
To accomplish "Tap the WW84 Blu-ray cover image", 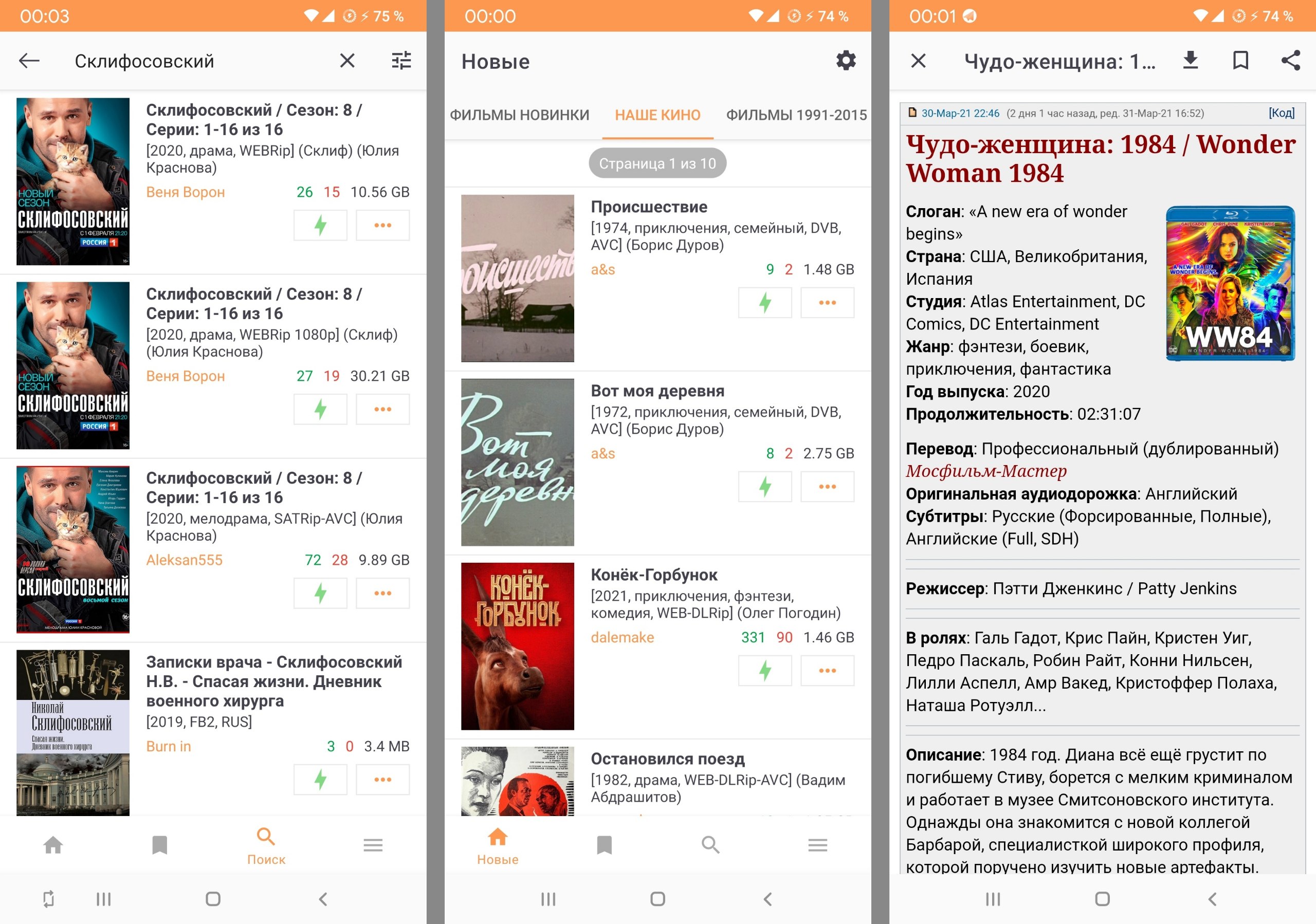I will click(x=1230, y=284).
